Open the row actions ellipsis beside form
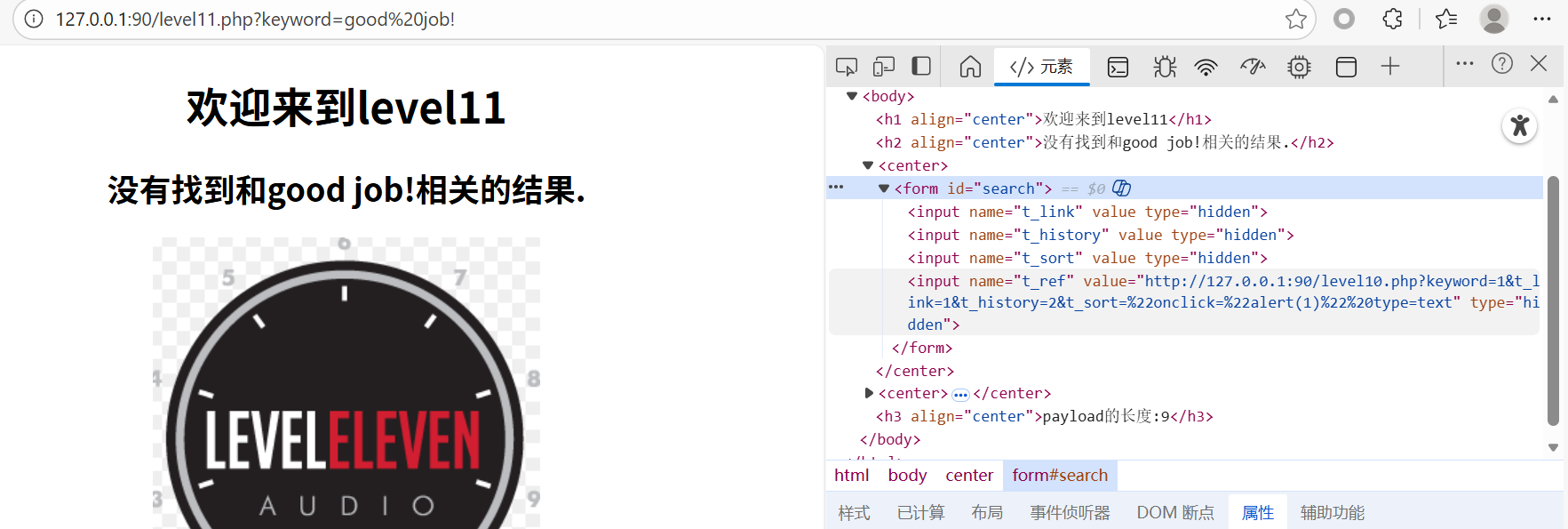This screenshot has height=529, width=1568. 836,187
